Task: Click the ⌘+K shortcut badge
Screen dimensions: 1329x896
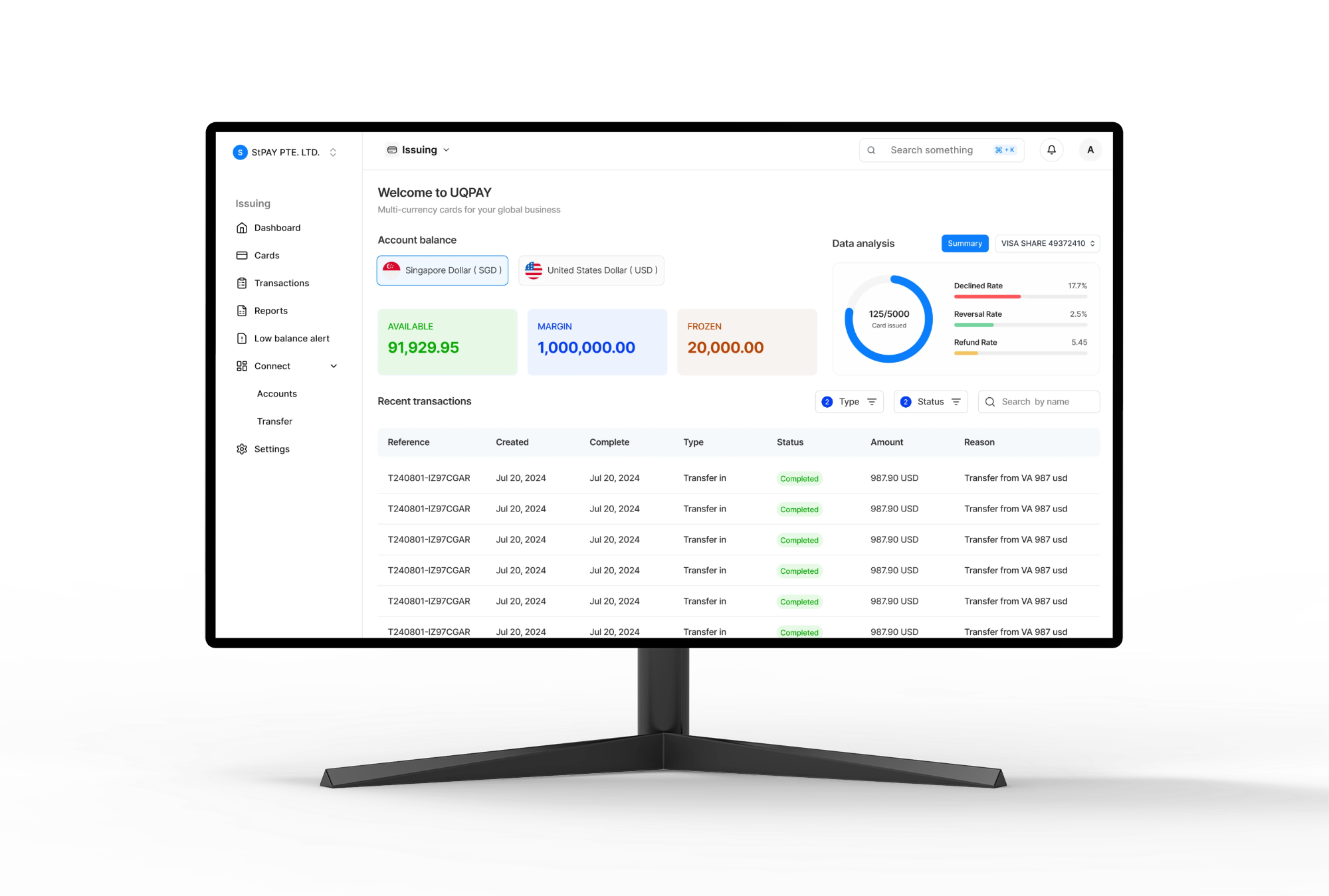Action: click(x=1005, y=150)
